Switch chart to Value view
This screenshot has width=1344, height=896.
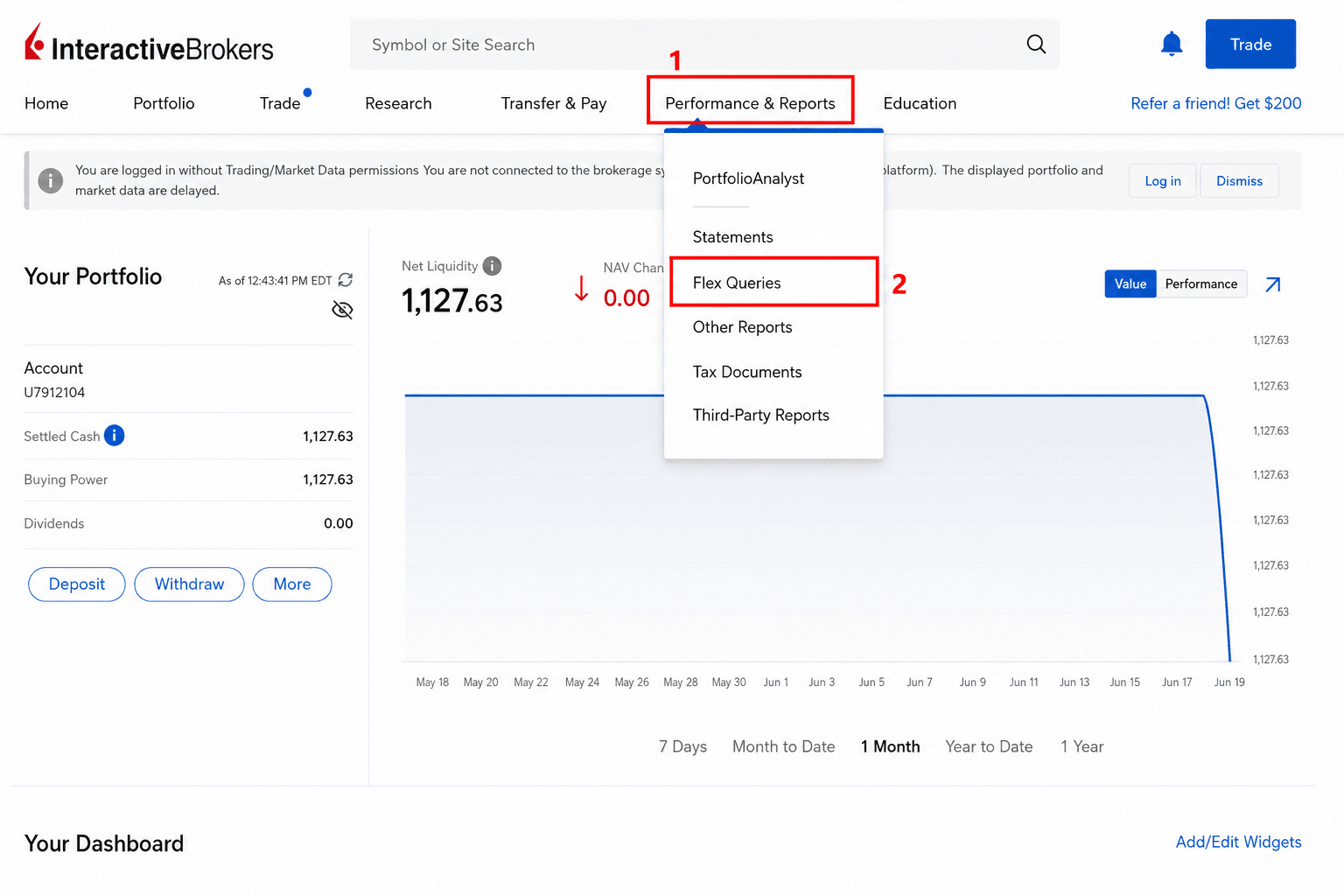click(x=1130, y=283)
